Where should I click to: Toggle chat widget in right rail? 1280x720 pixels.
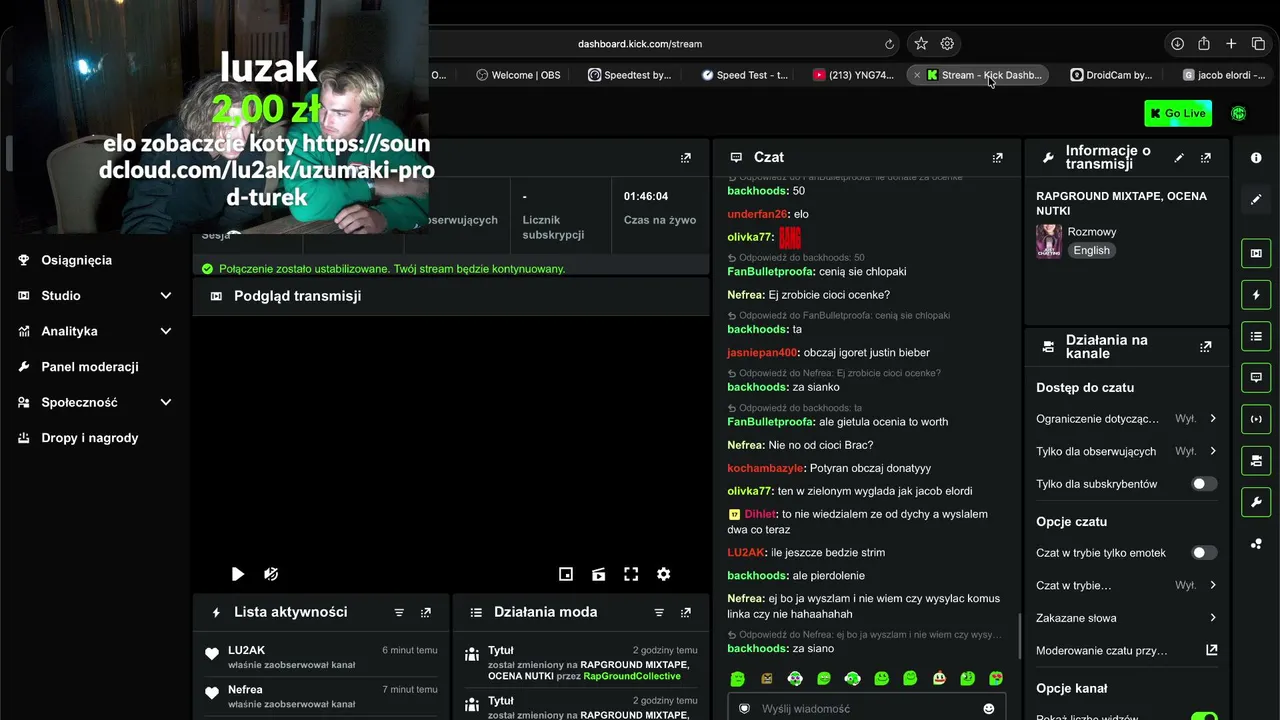pos(1256,377)
